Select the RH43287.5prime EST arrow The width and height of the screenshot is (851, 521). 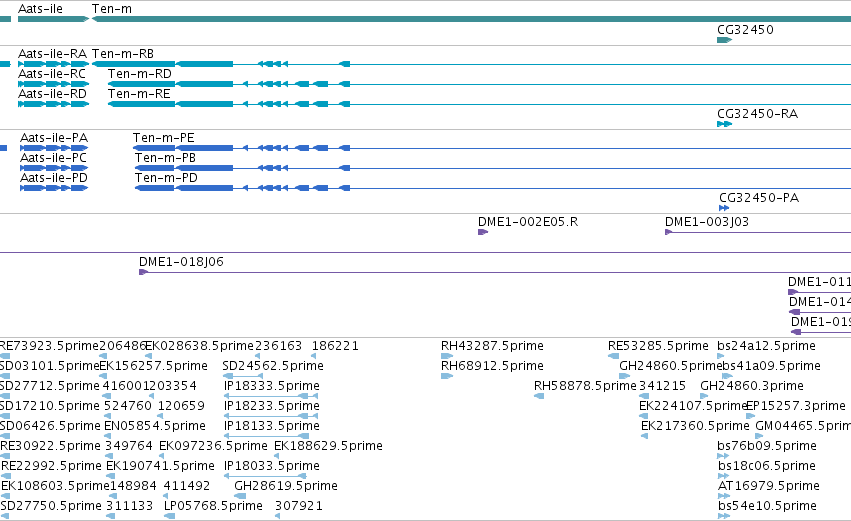[x=447, y=356]
